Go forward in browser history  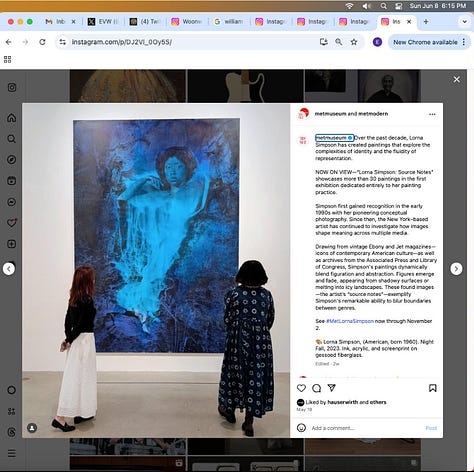(x=25, y=42)
